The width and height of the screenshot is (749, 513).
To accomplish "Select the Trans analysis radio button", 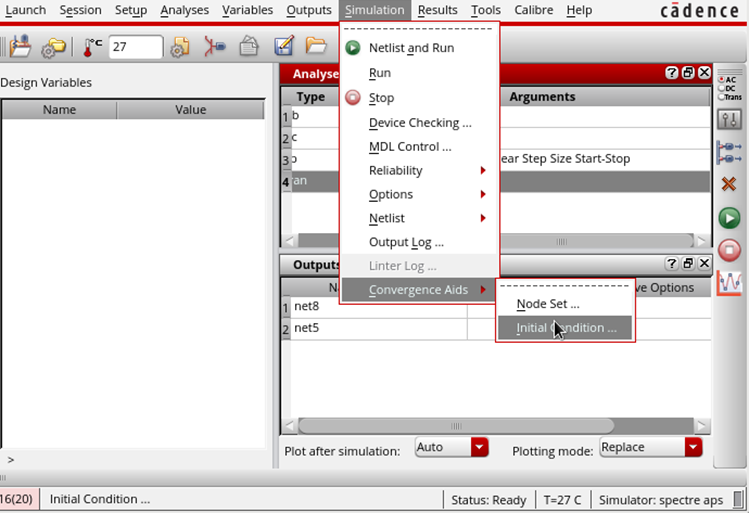I will pyautogui.click(x=722, y=97).
